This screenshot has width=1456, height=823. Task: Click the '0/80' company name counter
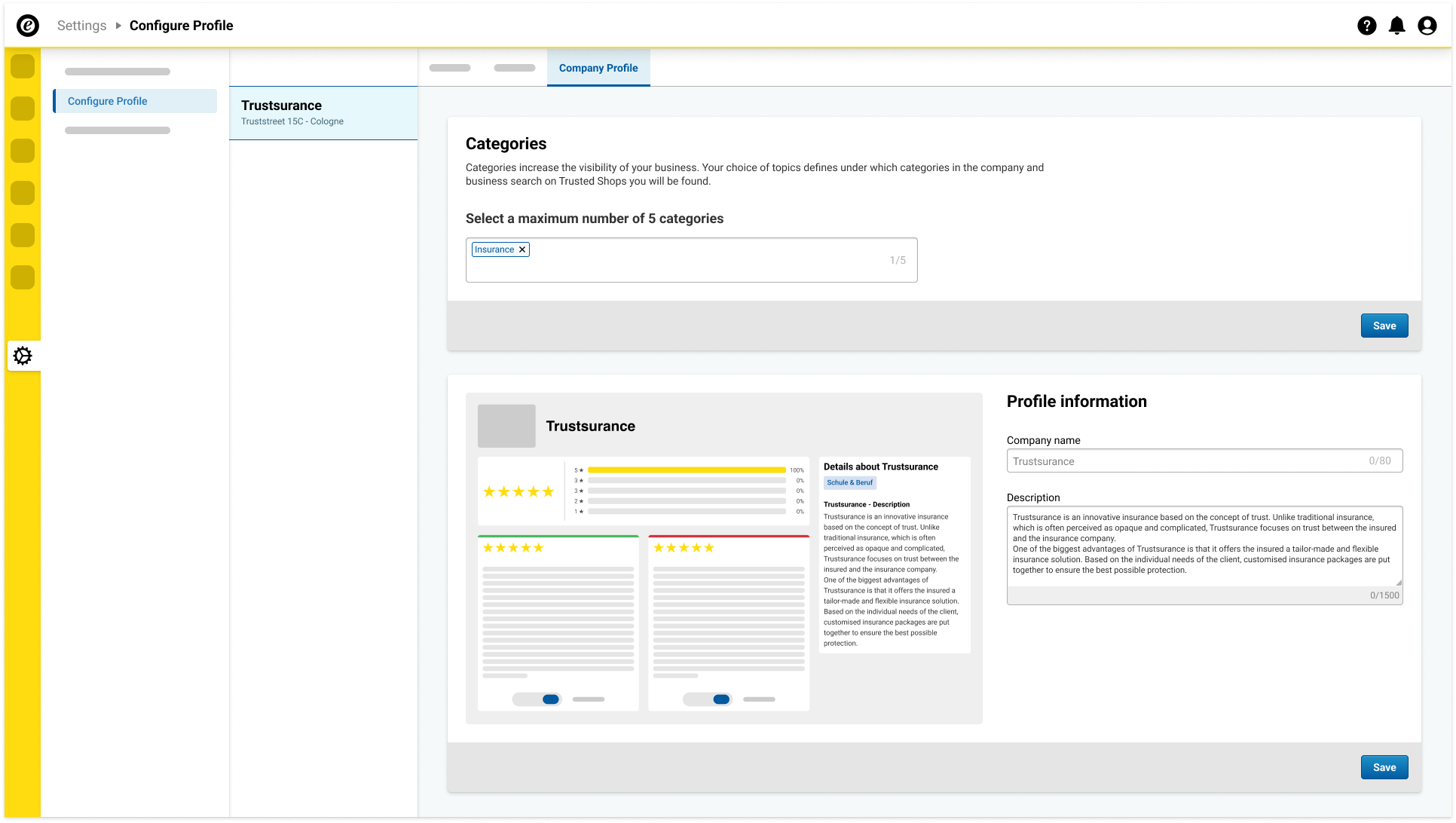point(1380,461)
